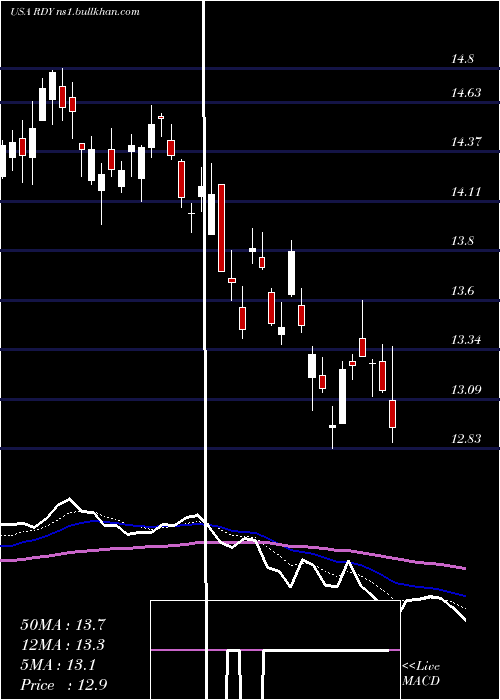The height and width of the screenshot is (700, 500).
Task: Click the 5MA : 13.1 readout
Action: click(58, 665)
